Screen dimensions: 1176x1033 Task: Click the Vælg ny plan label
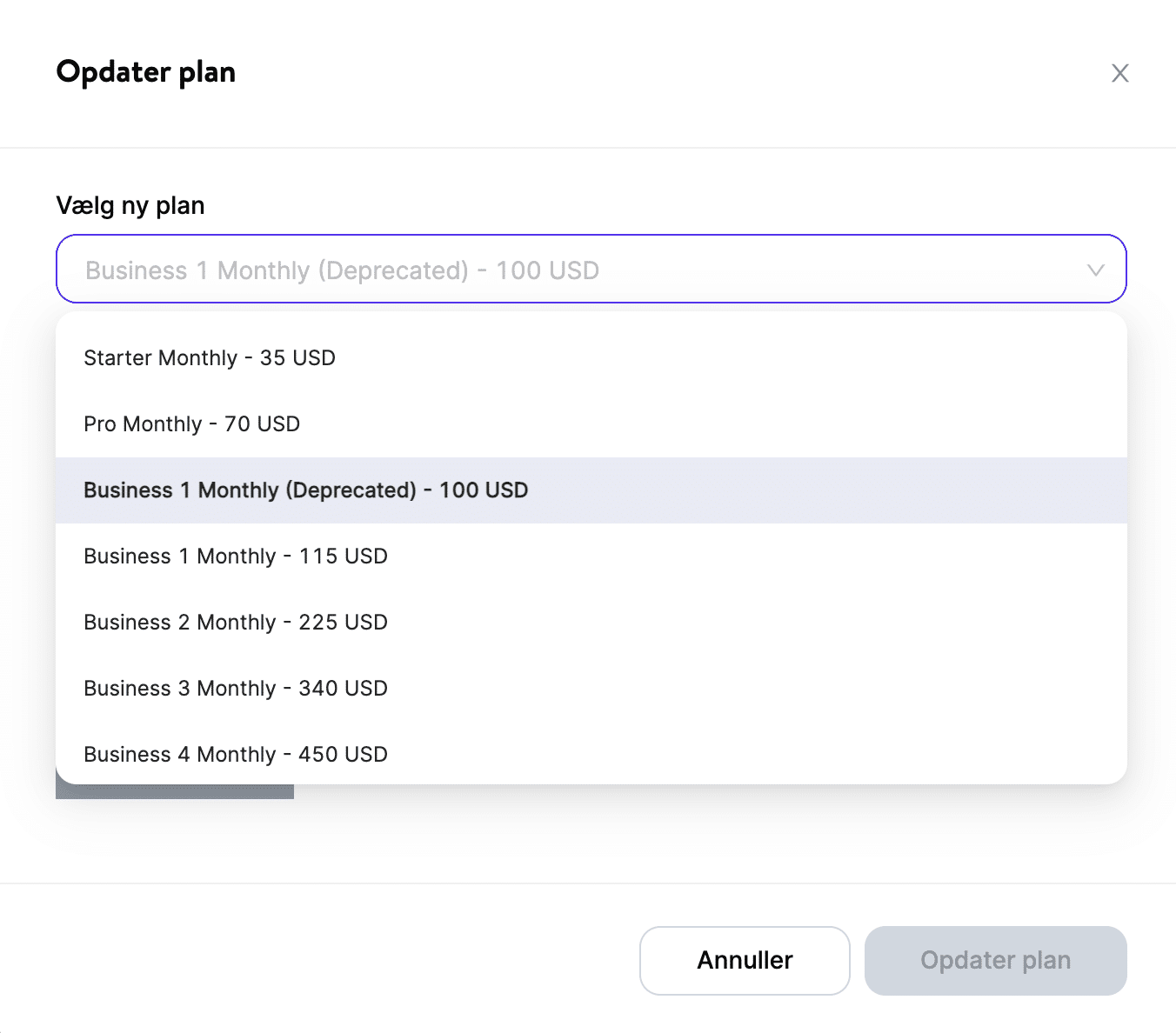[x=130, y=206]
